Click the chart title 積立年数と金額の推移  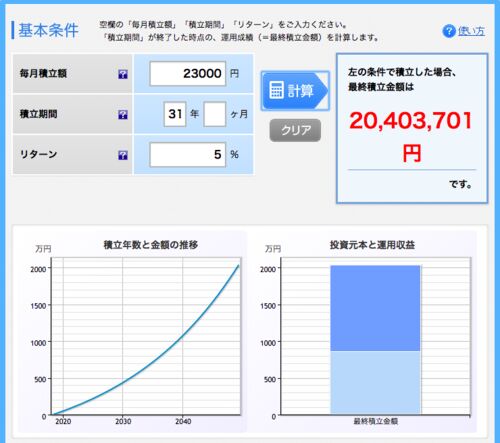pyautogui.click(x=151, y=245)
